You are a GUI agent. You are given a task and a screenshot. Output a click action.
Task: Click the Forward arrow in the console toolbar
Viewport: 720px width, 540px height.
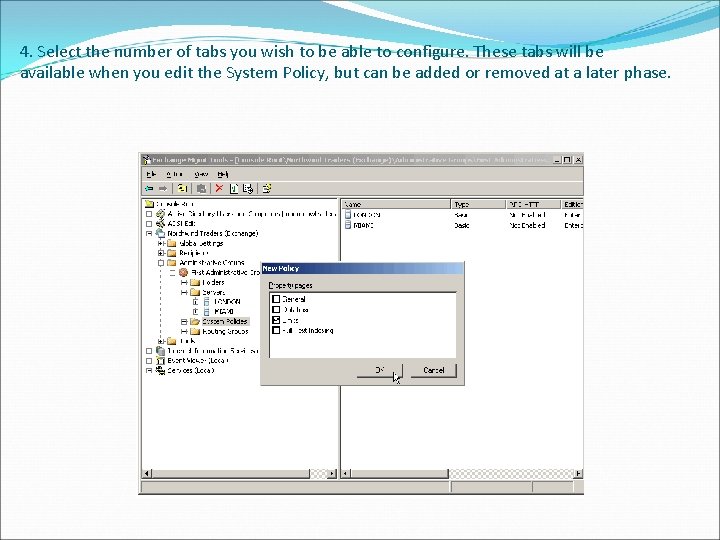[163, 188]
